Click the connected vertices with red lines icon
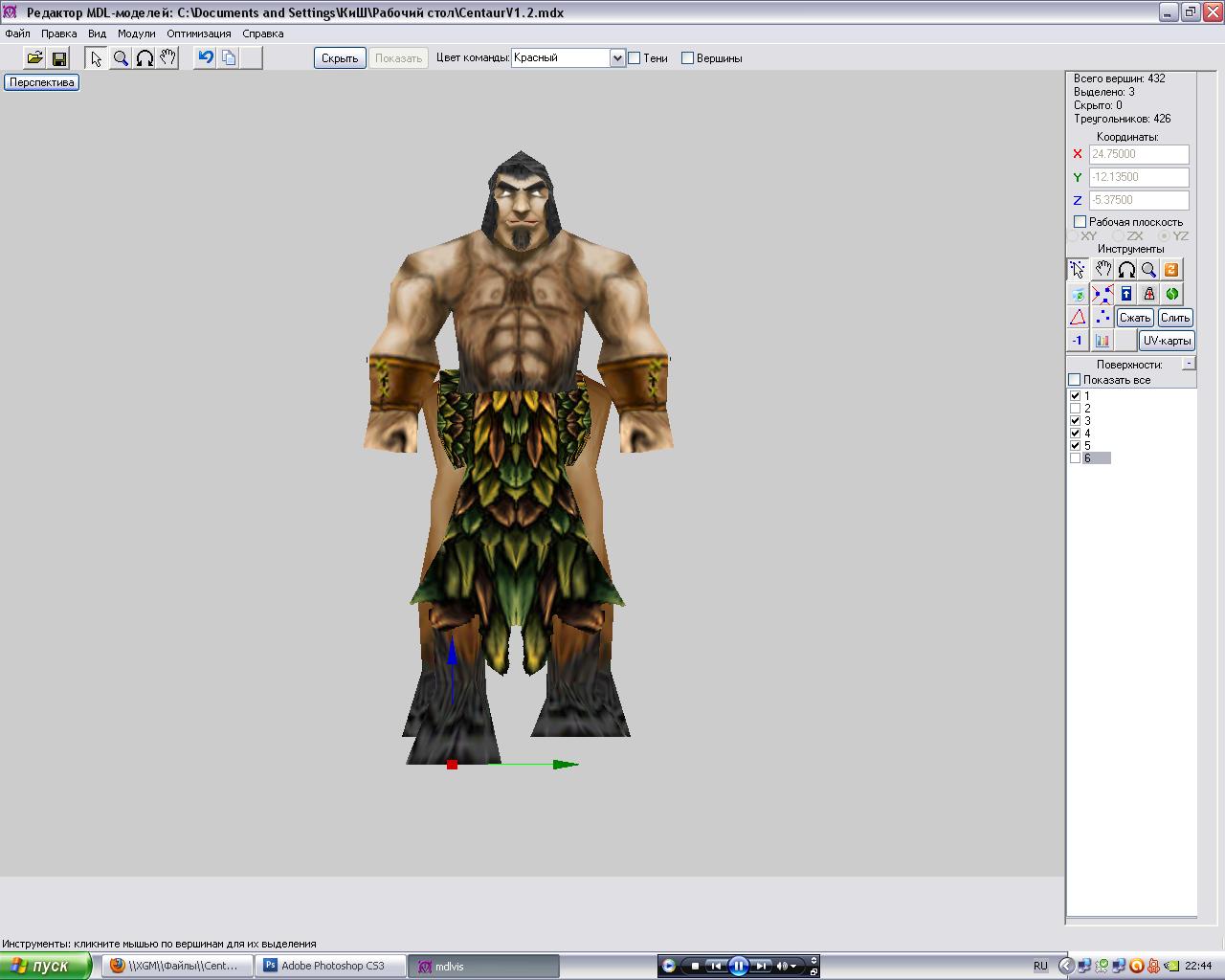This screenshot has height=980, width=1225. click(x=1102, y=294)
